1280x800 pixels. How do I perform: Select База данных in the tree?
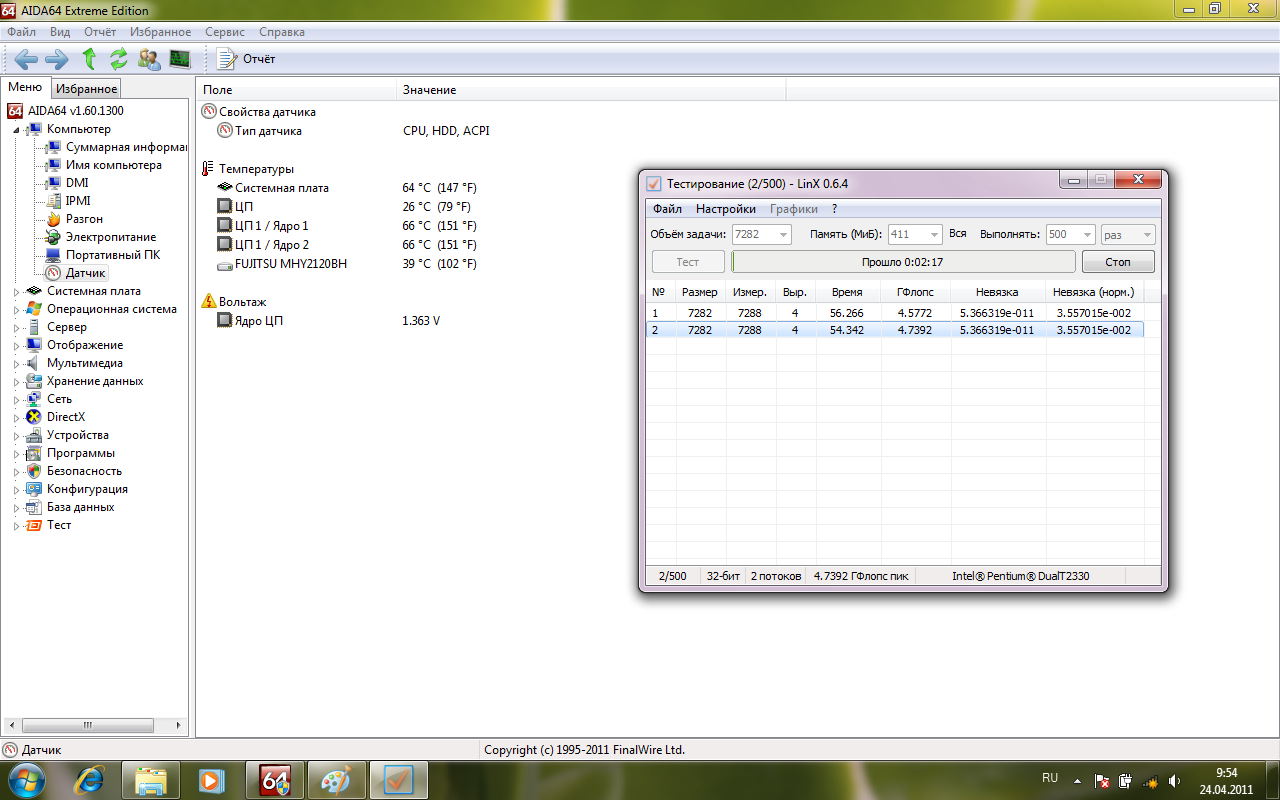coord(80,507)
